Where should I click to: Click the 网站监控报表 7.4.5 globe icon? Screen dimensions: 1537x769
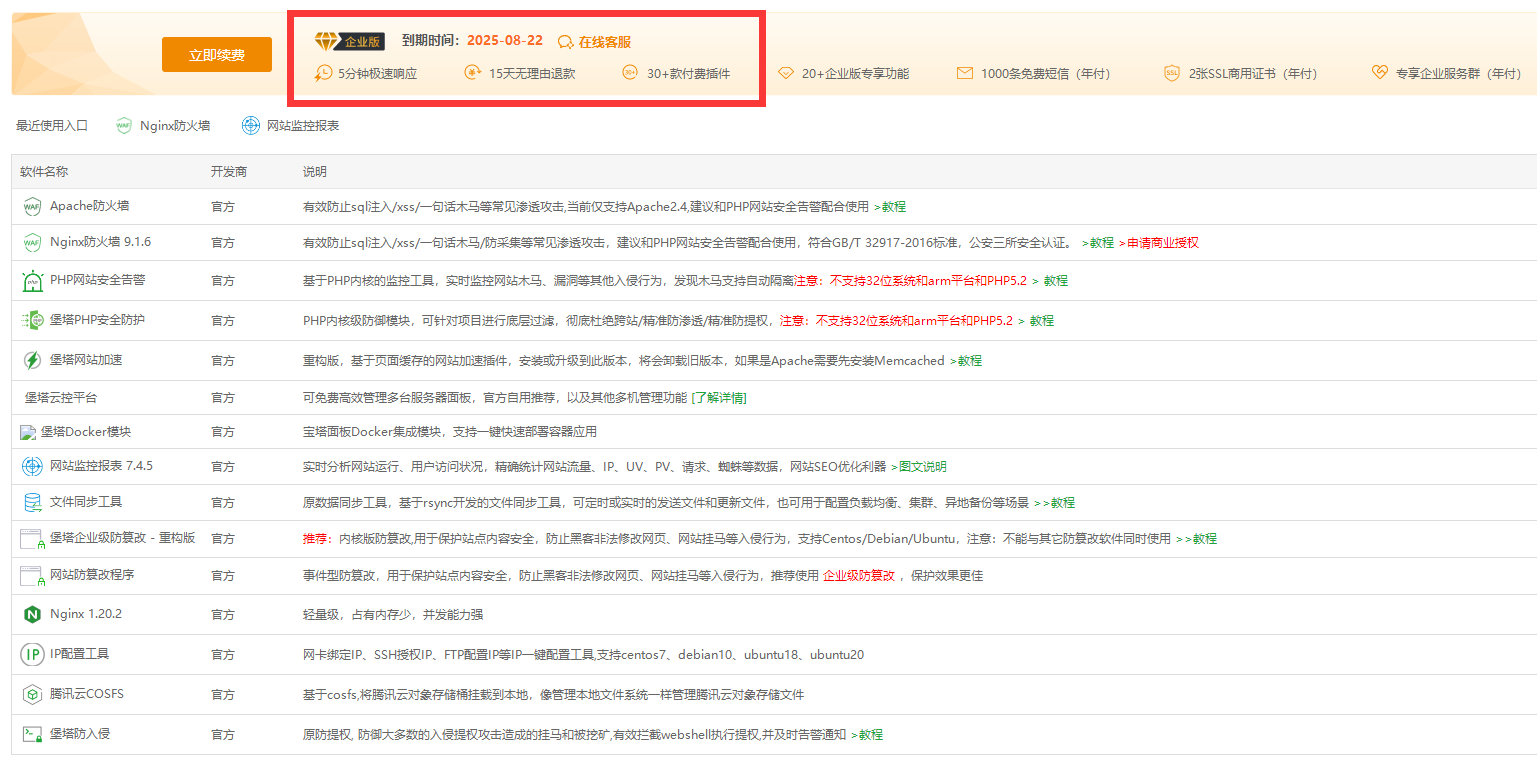coord(32,466)
